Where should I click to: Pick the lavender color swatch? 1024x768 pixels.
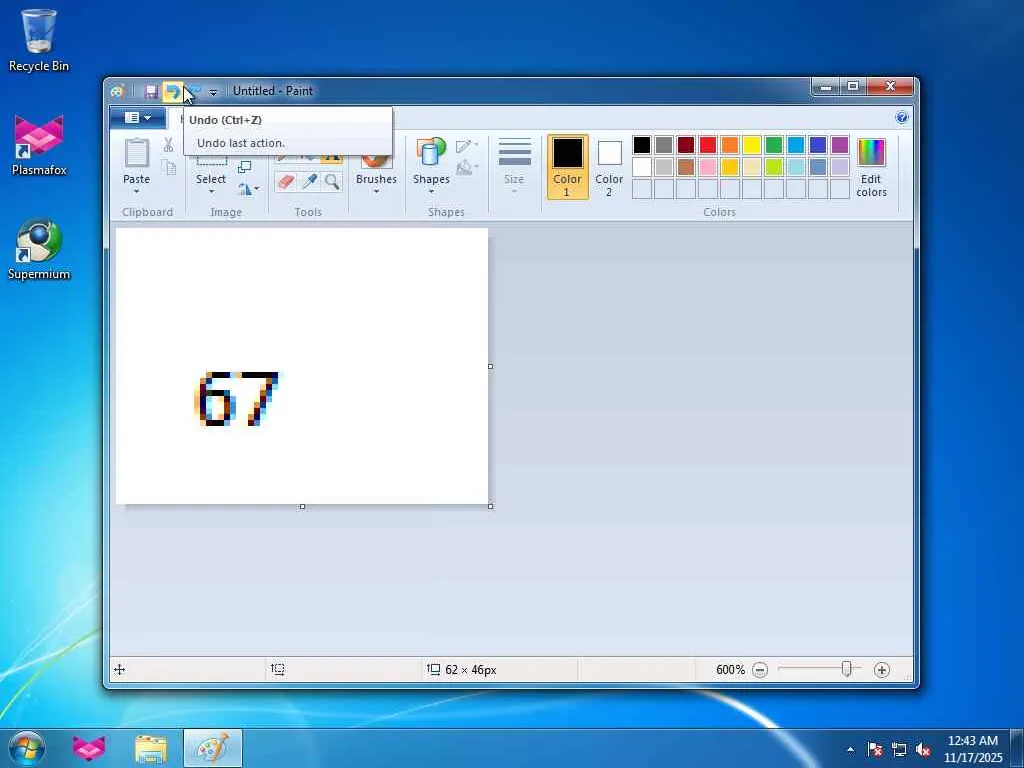(x=840, y=167)
